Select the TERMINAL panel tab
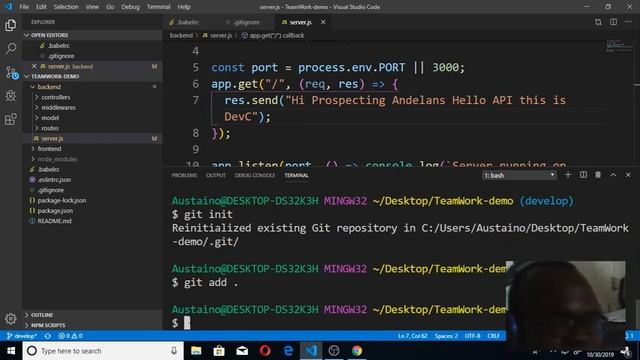Image resolution: width=640 pixels, height=360 pixels. 296,175
